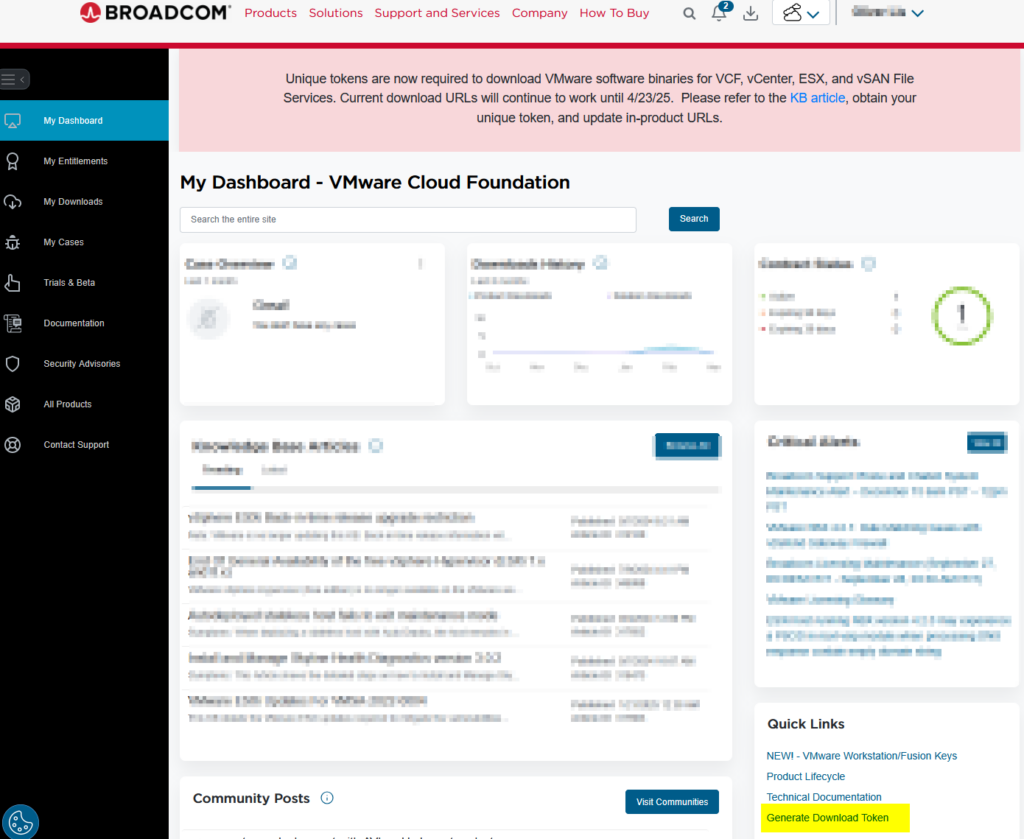Click the All Products cube icon

coord(13,404)
